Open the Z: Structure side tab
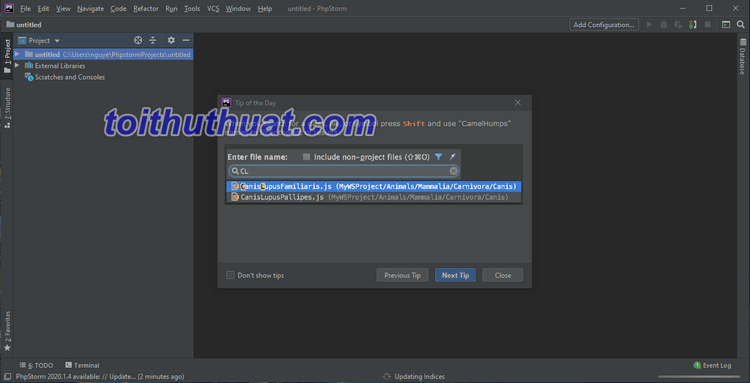Viewport: 750px width, 383px height. click(x=7, y=107)
